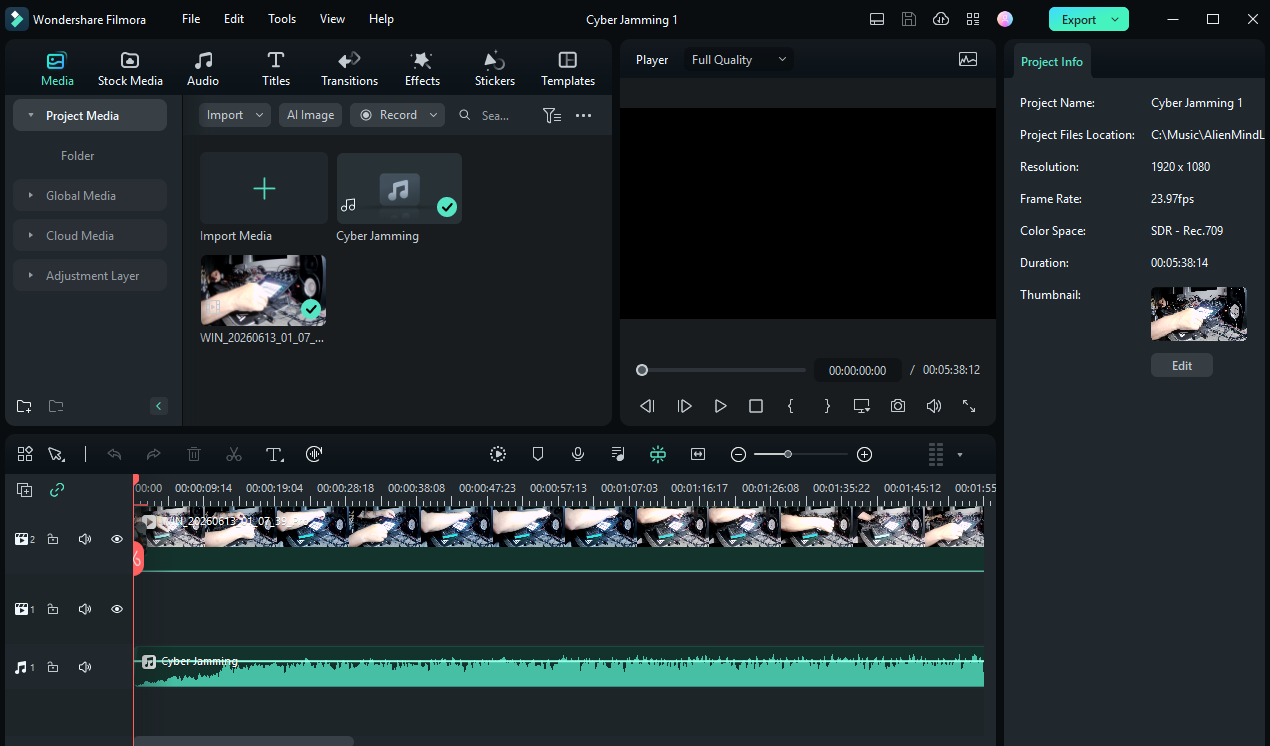This screenshot has height=746, width=1270.
Task: Open the player scopes display icon
Action: [x=968, y=59]
